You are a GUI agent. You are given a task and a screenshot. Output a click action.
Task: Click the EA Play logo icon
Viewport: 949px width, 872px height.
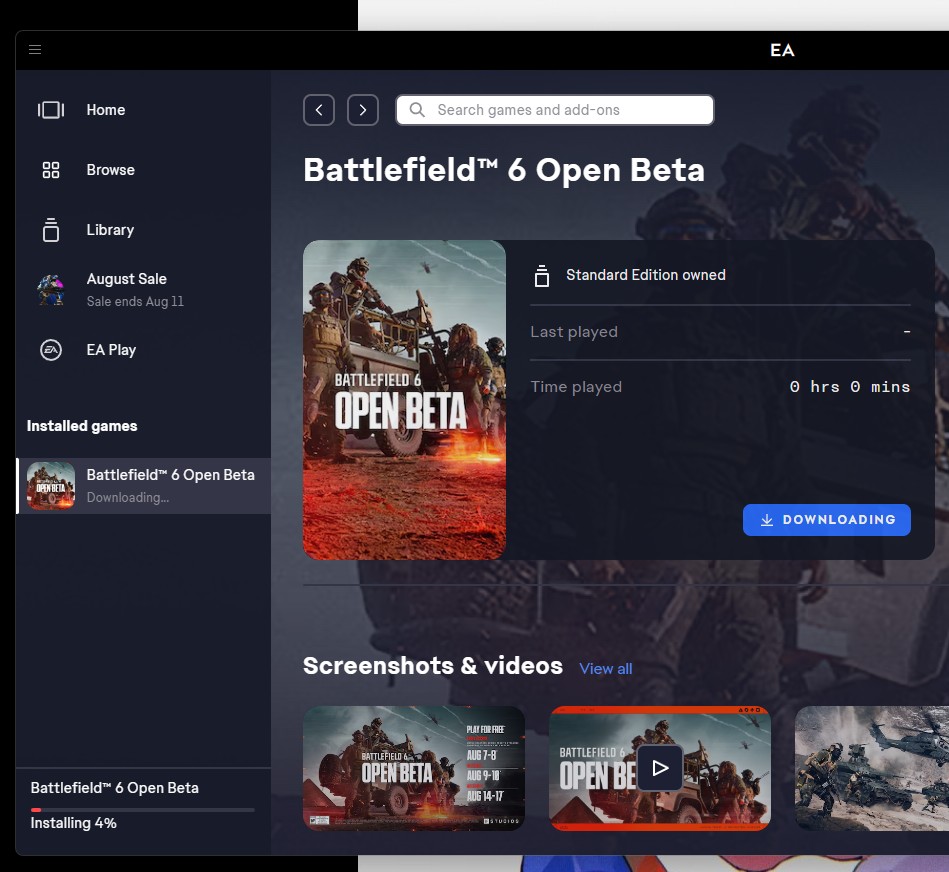pos(51,350)
